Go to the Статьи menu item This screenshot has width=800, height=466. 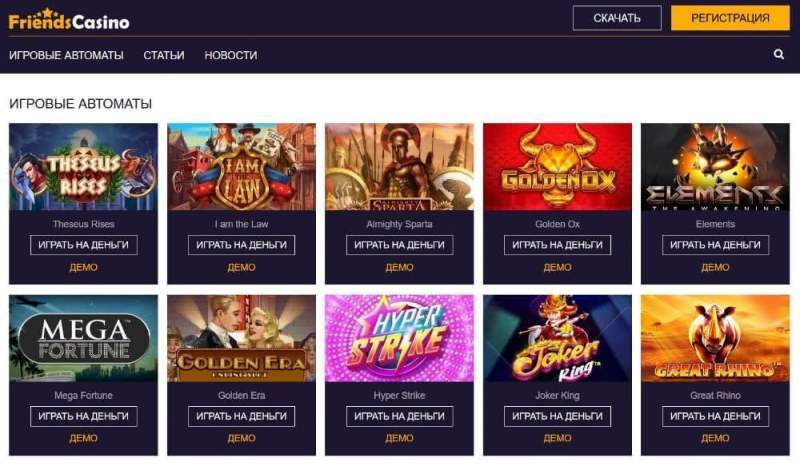pos(164,56)
